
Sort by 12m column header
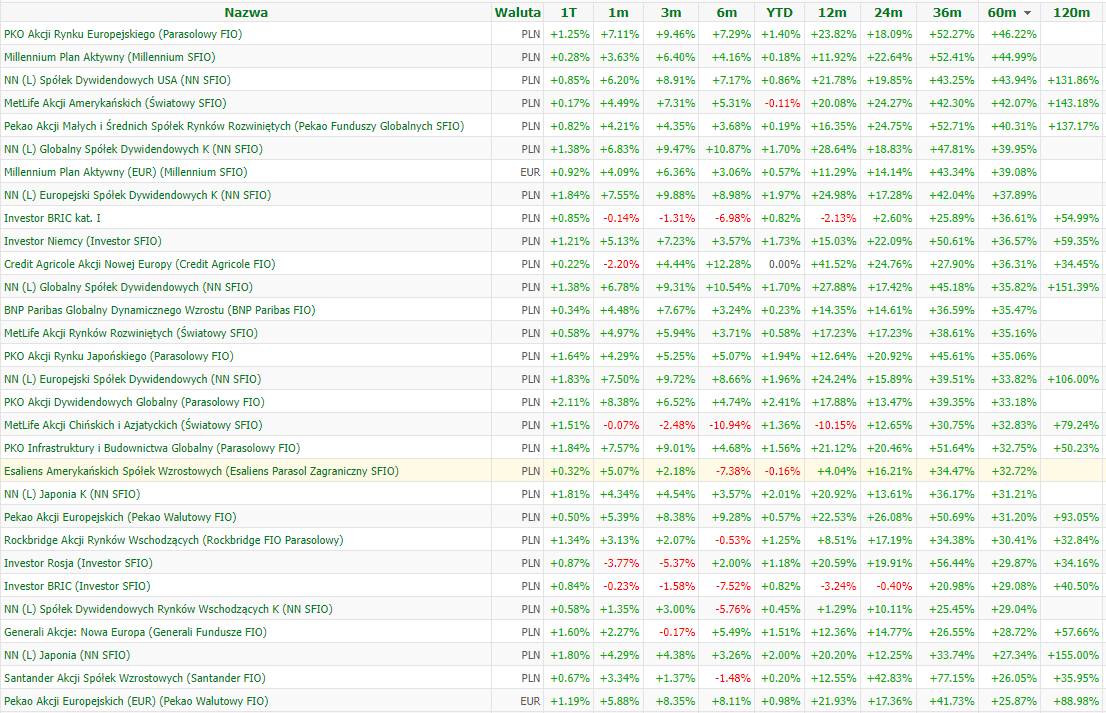(x=832, y=13)
